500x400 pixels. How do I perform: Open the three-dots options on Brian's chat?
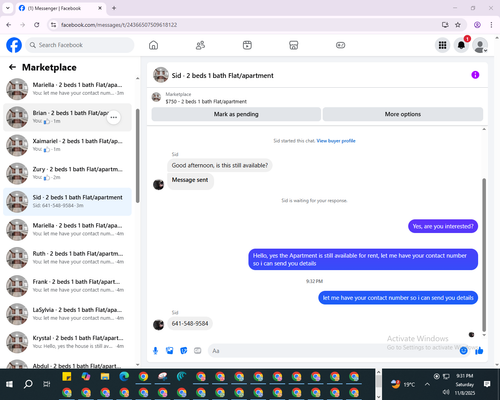(x=114, y=117)
